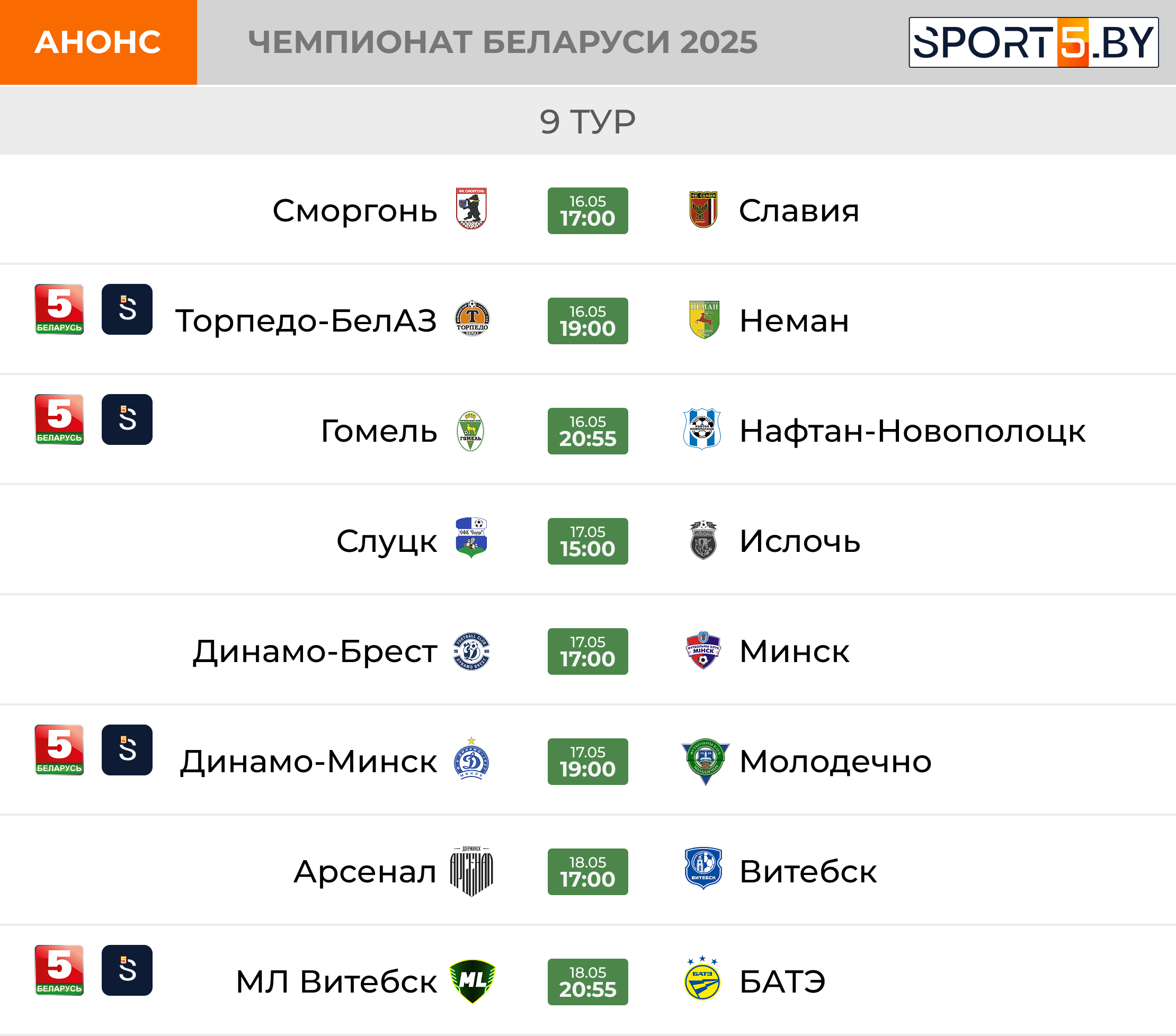Click the 17.05 15:00 kickoff badge

click(x=588, y=541)
